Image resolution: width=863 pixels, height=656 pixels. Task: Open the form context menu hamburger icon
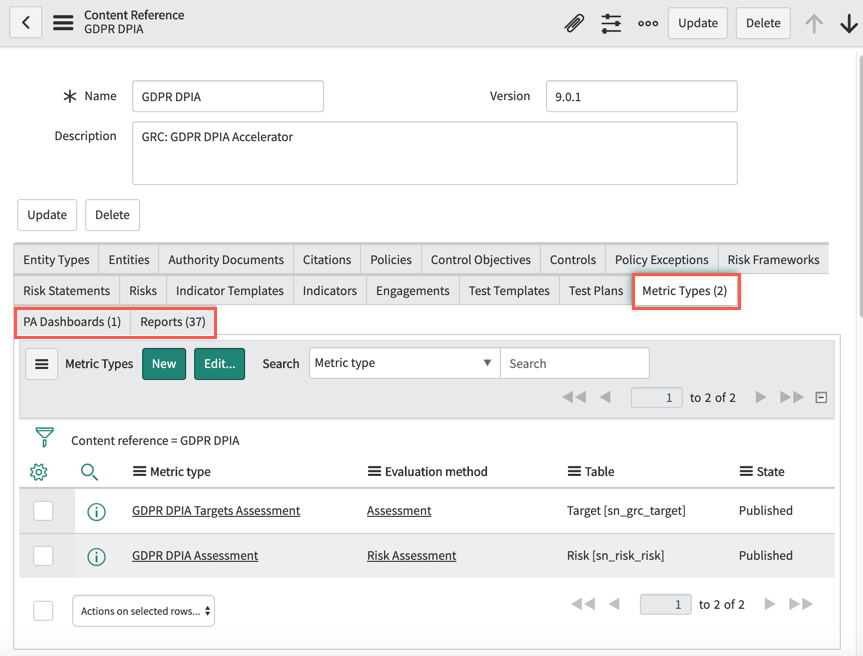tap(63, 23)
